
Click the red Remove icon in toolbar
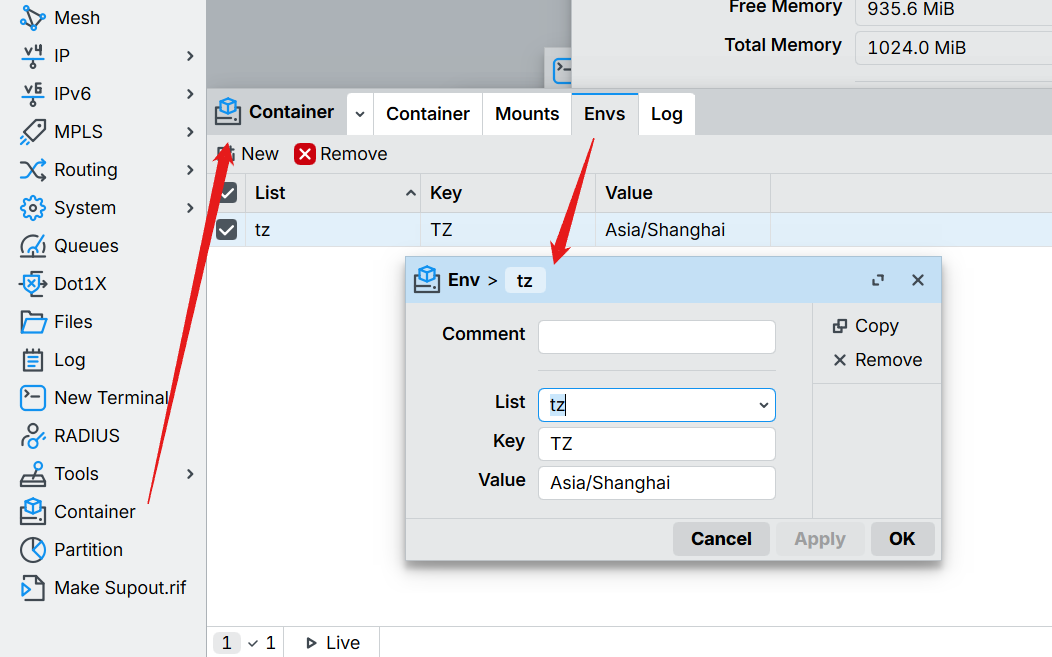pos(305,154)
